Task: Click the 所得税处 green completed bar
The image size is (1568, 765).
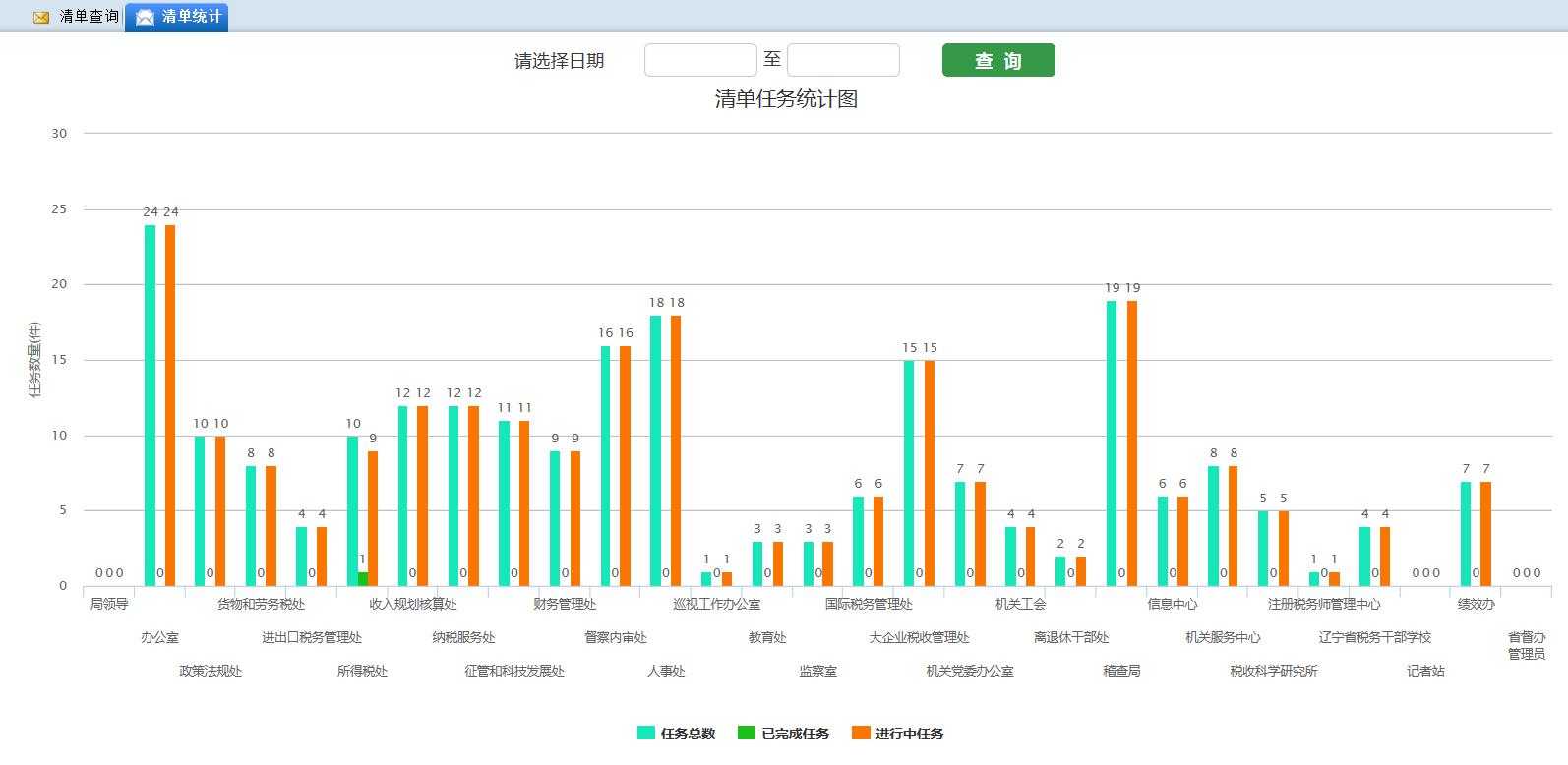Action: coord(363,579)
